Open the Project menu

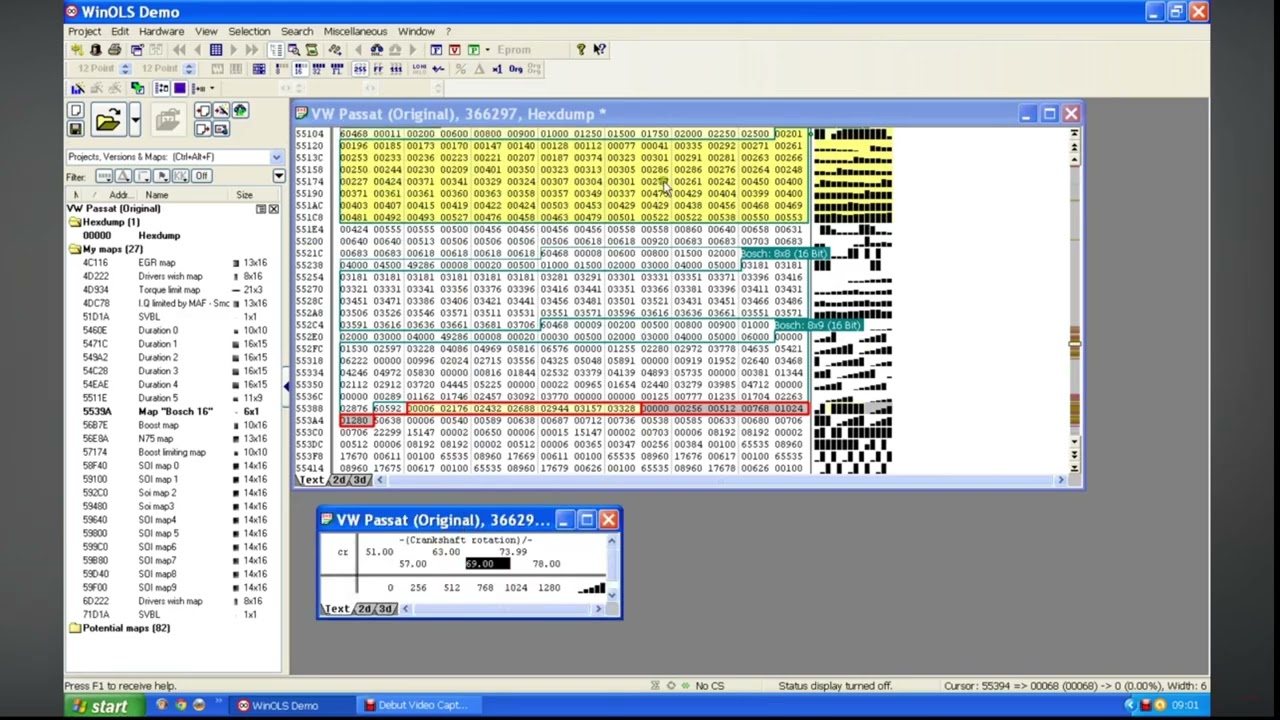[84, 31]
